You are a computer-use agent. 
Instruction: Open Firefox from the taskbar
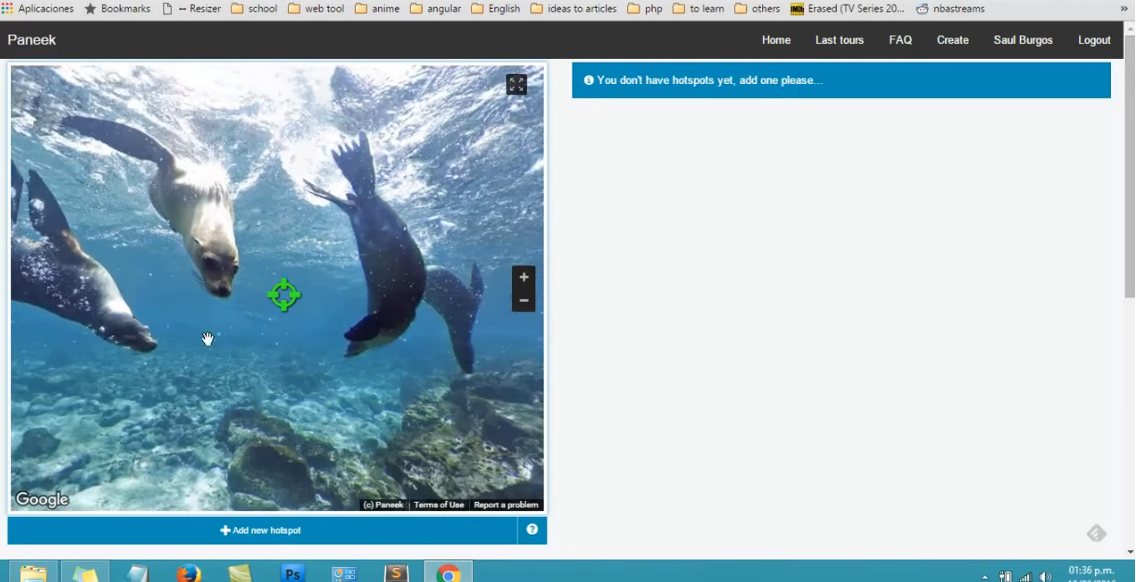[x=188, y=573]
